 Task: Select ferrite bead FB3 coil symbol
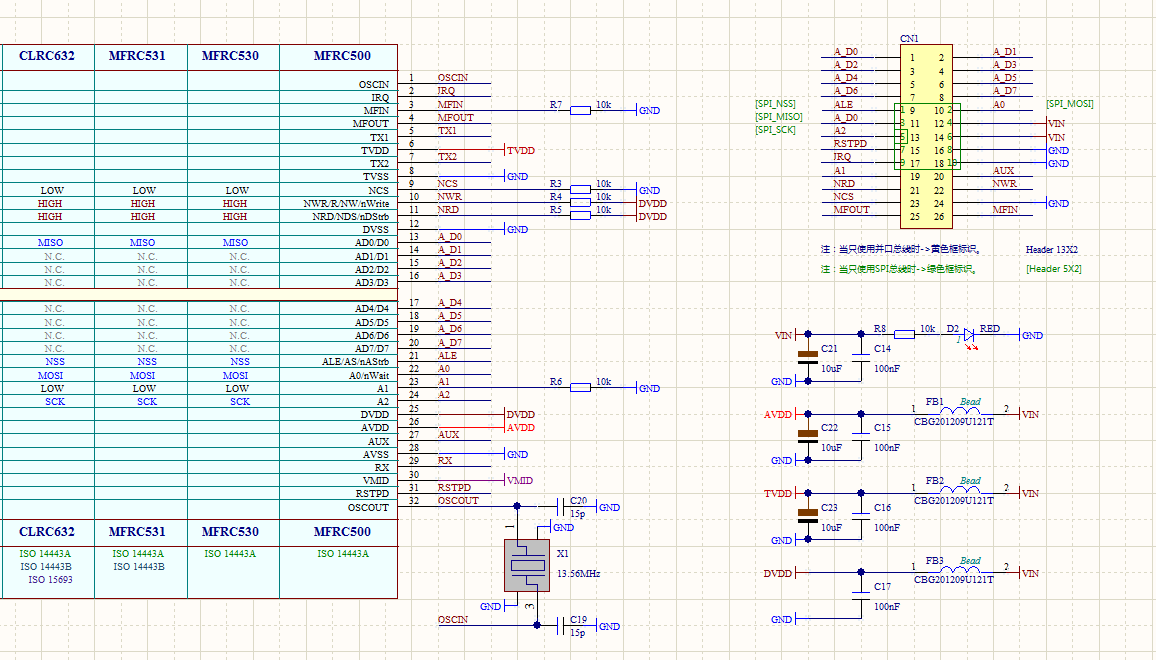pos(961,569)
